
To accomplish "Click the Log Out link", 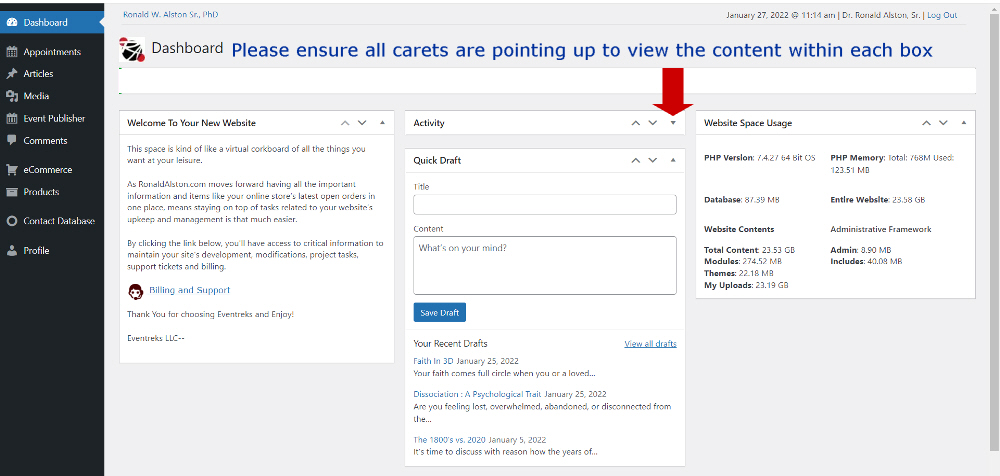I will tap(942, 15).
